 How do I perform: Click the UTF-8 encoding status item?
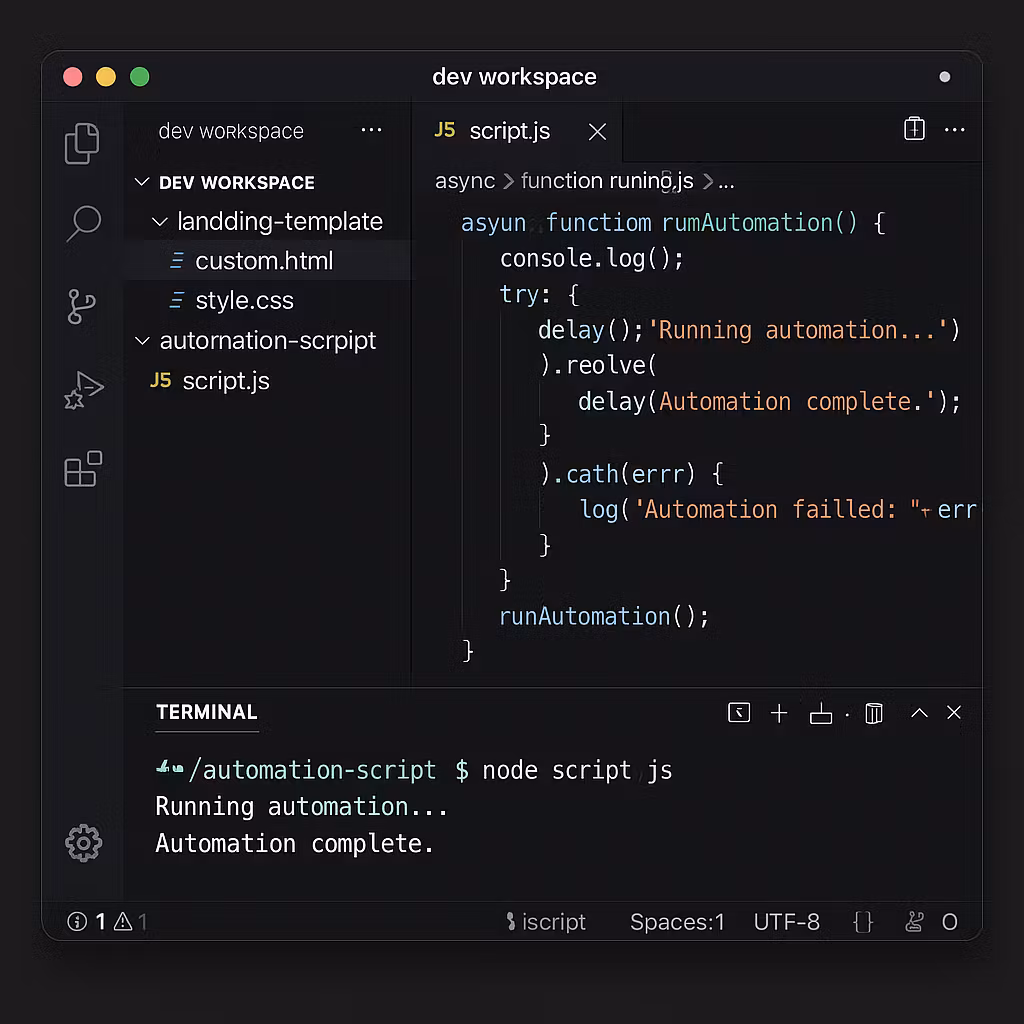coord(786,922)
